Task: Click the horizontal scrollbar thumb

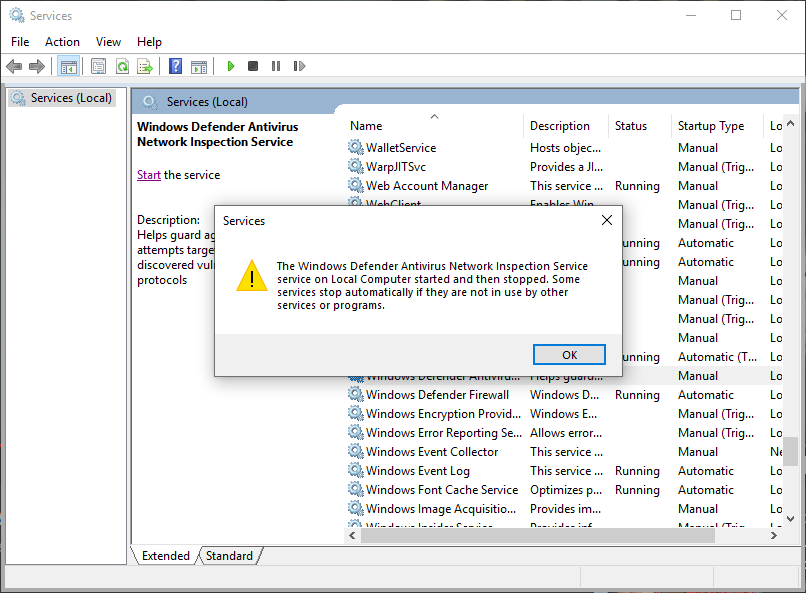Action: 538,535
